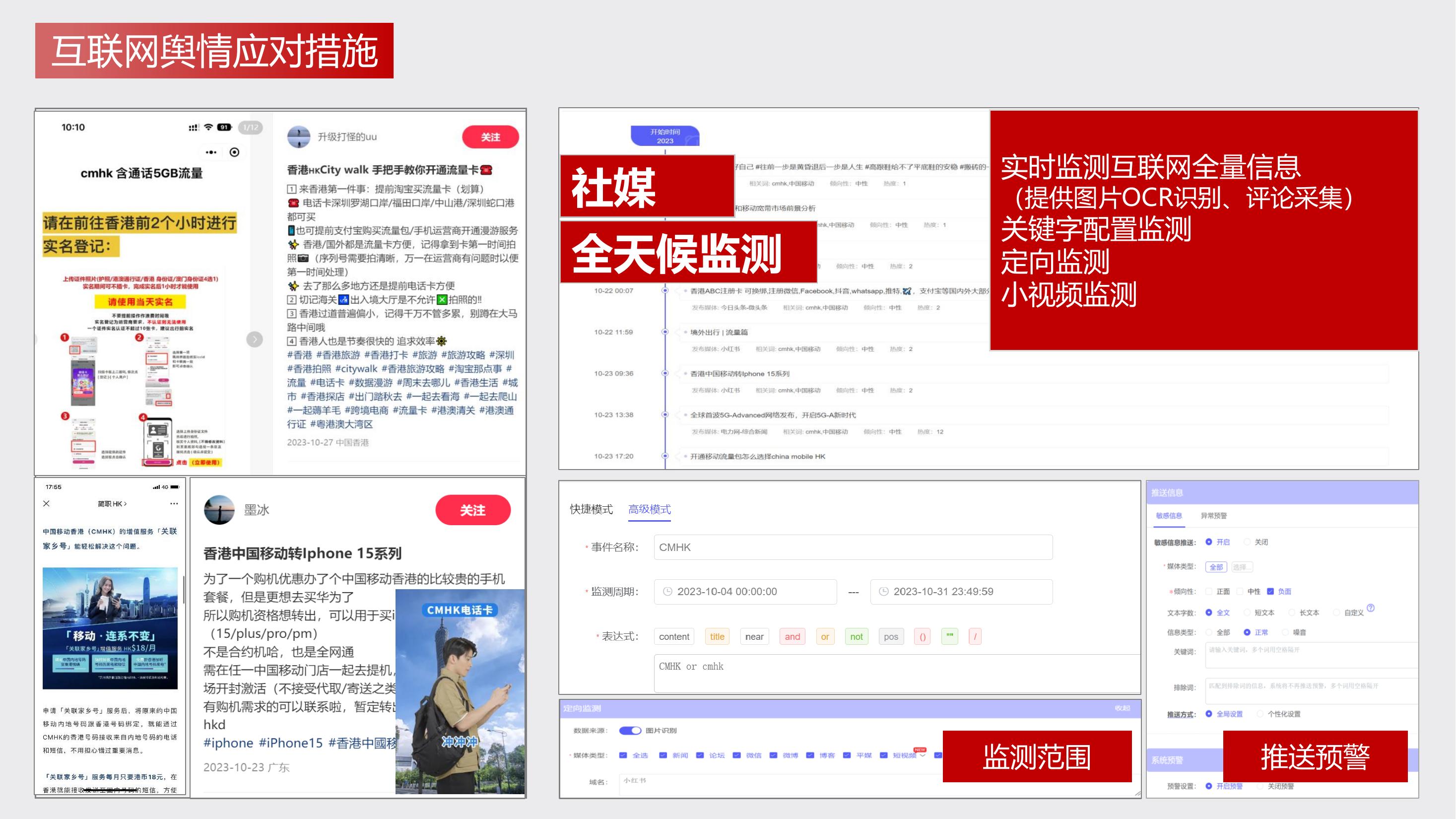Insert the or expression operator
This screenshot has width=1456, height=819.
pos(825,636)
